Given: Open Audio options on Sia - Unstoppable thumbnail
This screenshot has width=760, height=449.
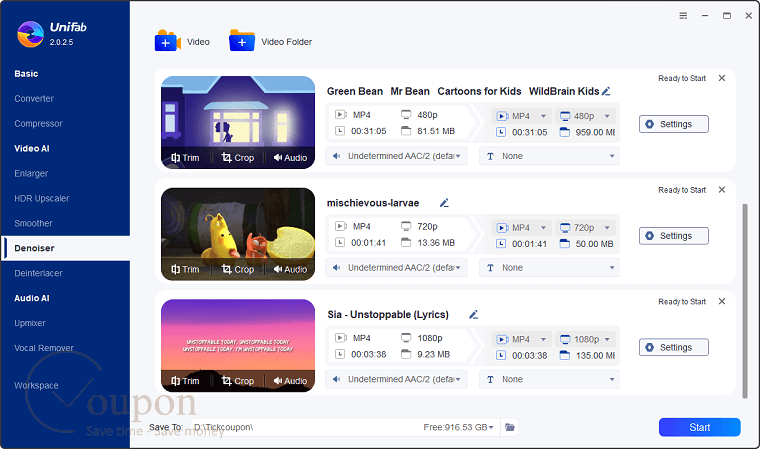Looking at the screenshot, I should 290,381.
